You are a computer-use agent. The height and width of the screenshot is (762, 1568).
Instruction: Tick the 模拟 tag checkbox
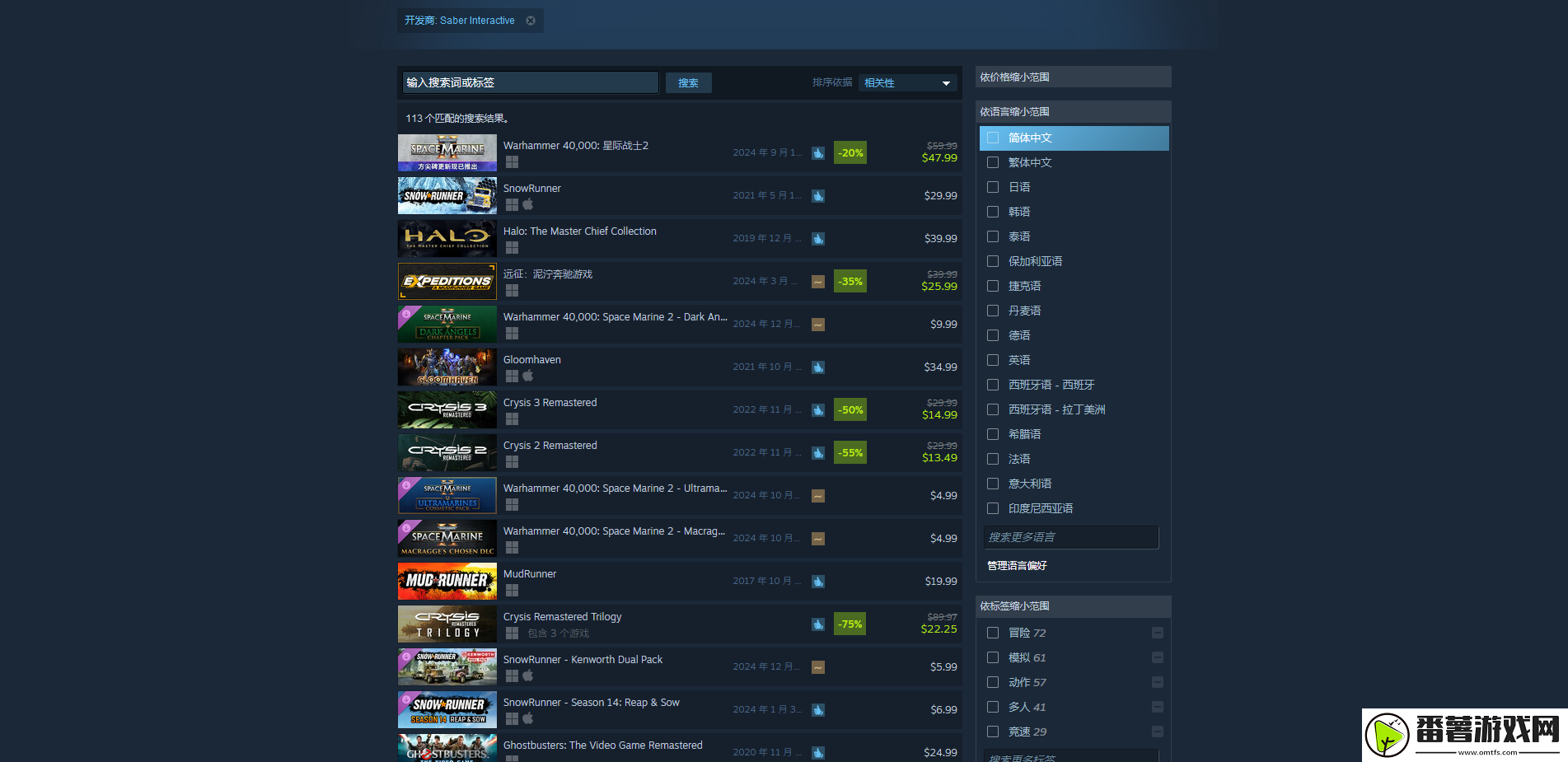pos(993,657)
